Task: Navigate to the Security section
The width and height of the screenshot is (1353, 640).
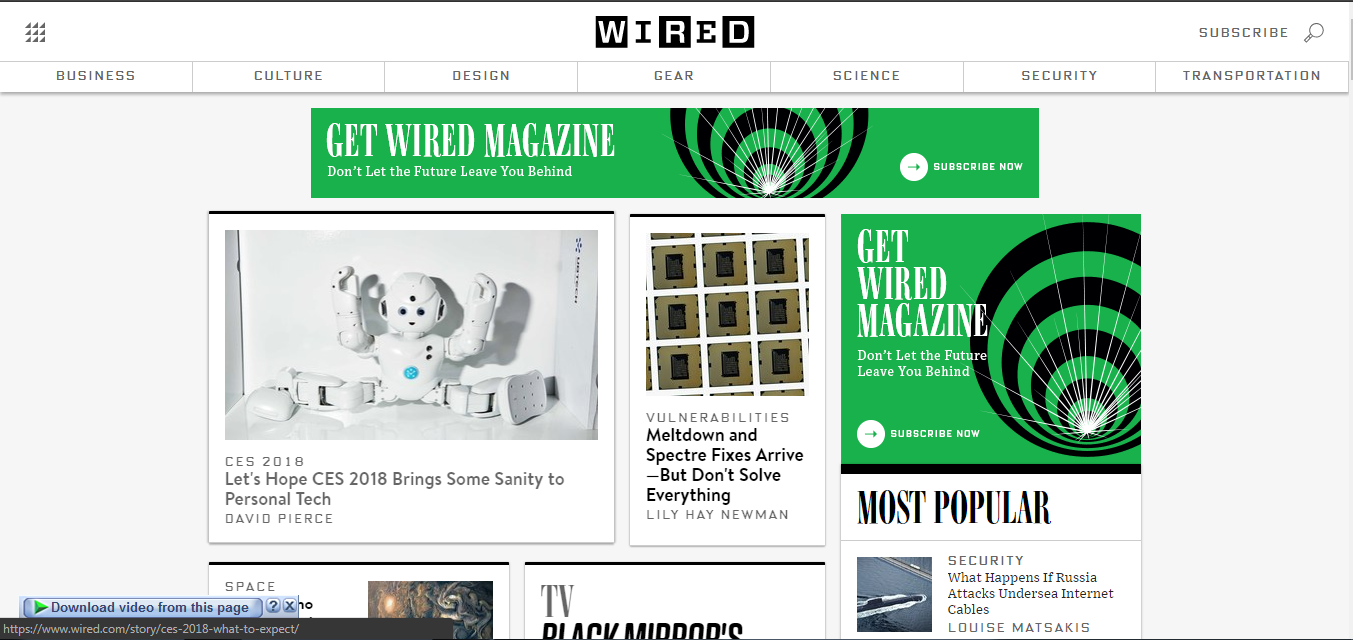Action: pos(1059,76)
